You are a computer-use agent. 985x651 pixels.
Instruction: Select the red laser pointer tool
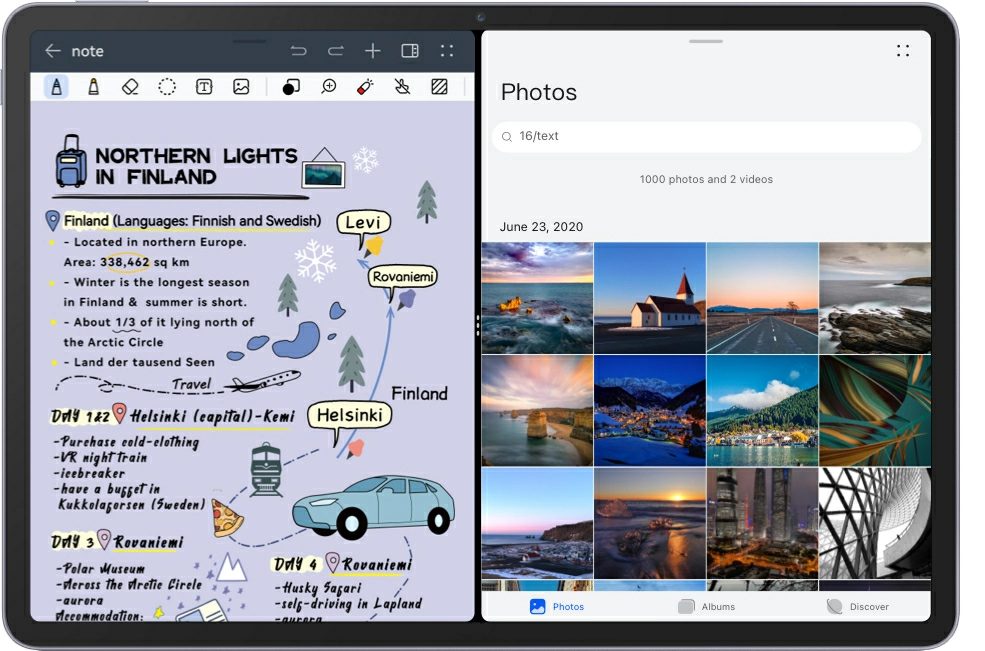click(x=365, y=87)
